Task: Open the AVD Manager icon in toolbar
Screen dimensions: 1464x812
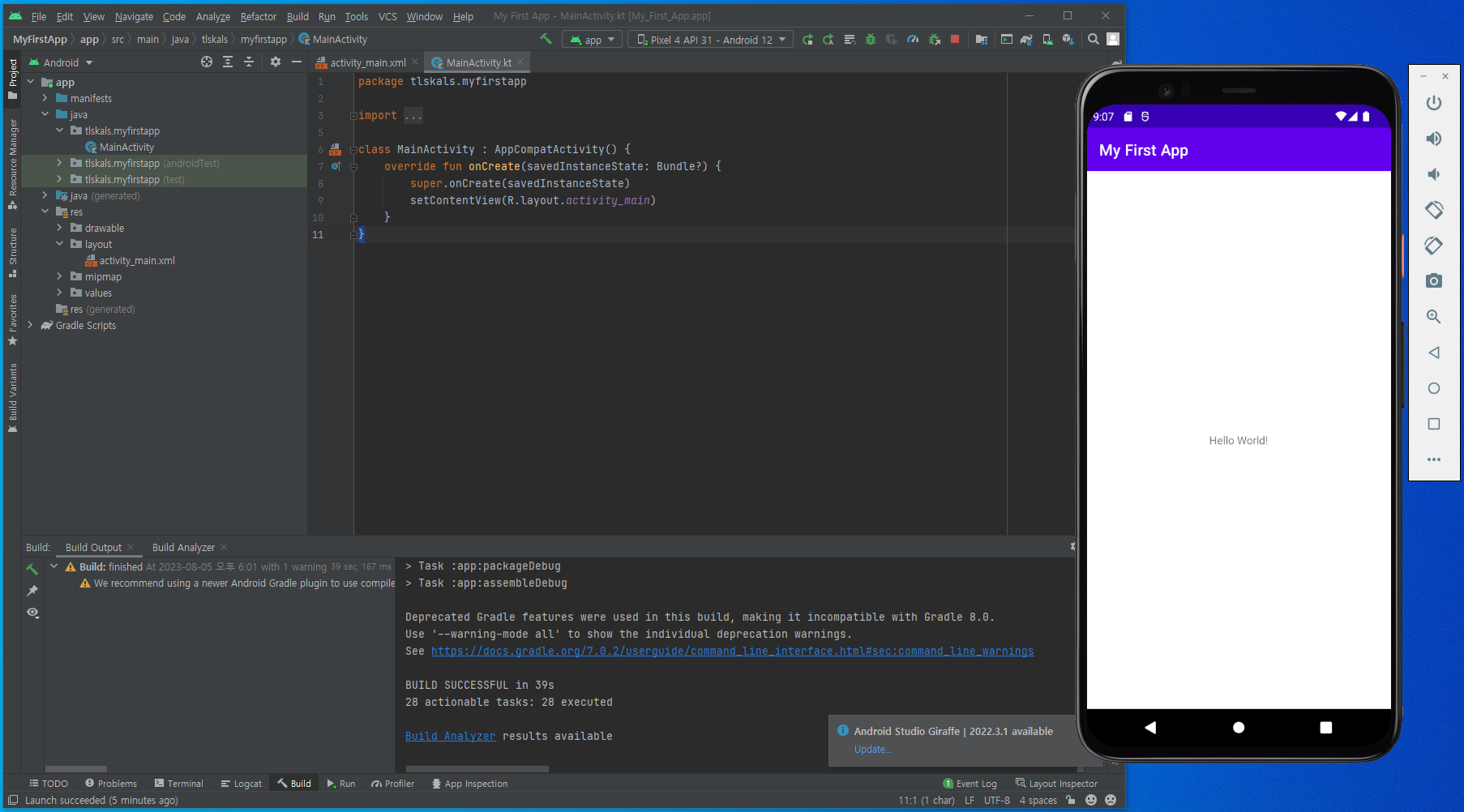Action: [1047, 39]
